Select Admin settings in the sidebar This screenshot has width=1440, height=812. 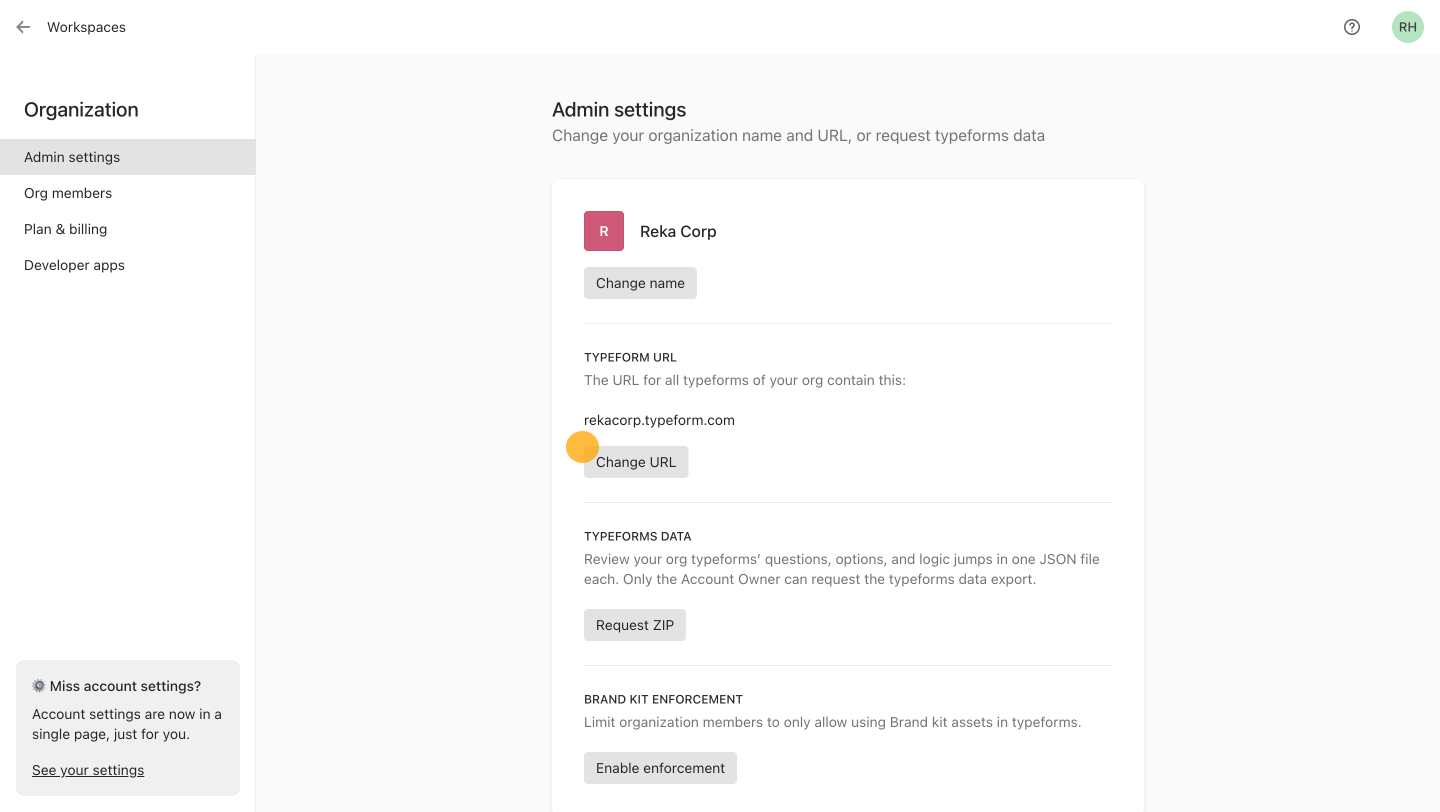pos(128,157)
